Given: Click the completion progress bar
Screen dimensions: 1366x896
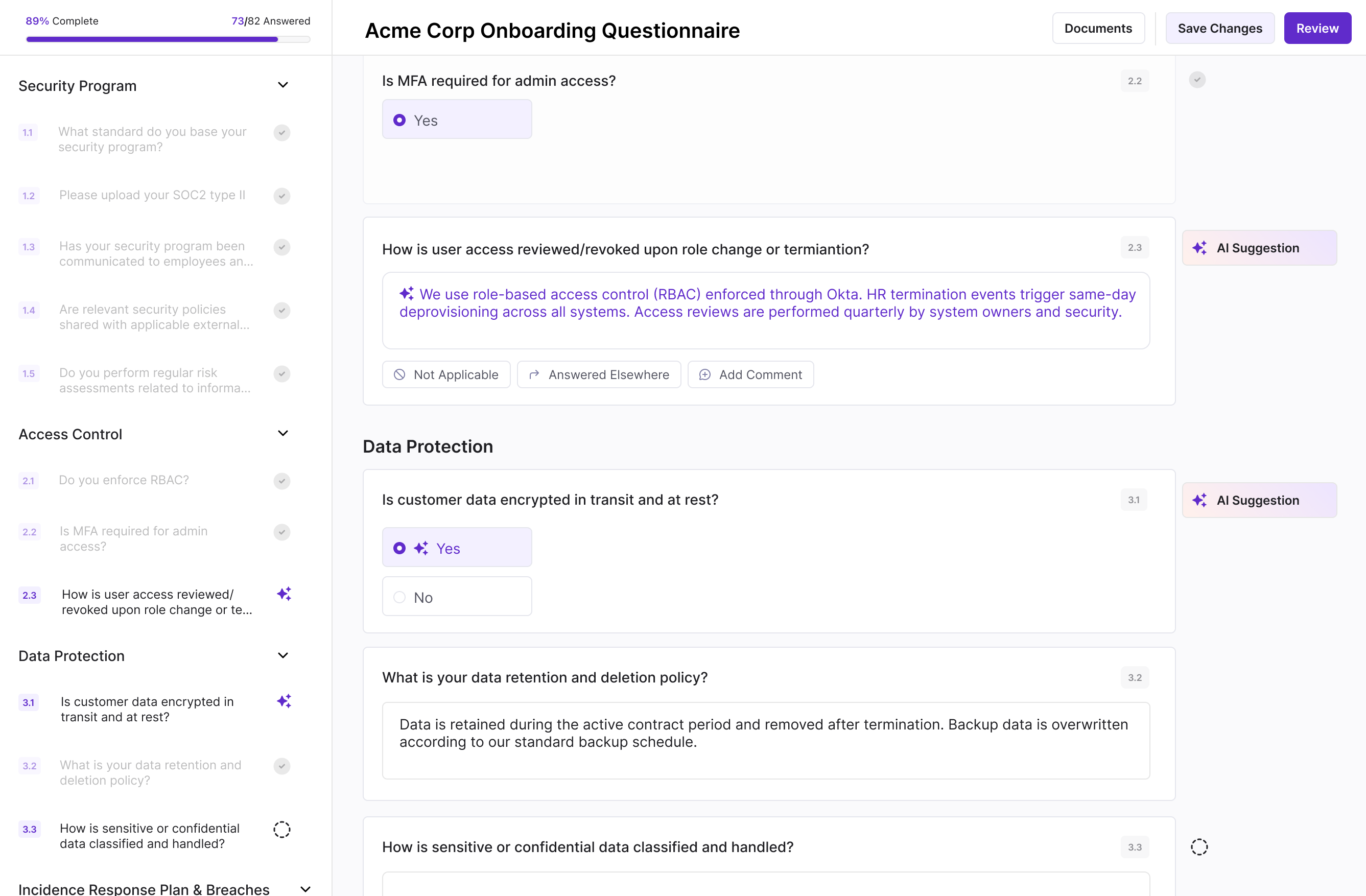Looking at the screenshot, I should pyautogui.click(x=168, y=40).
